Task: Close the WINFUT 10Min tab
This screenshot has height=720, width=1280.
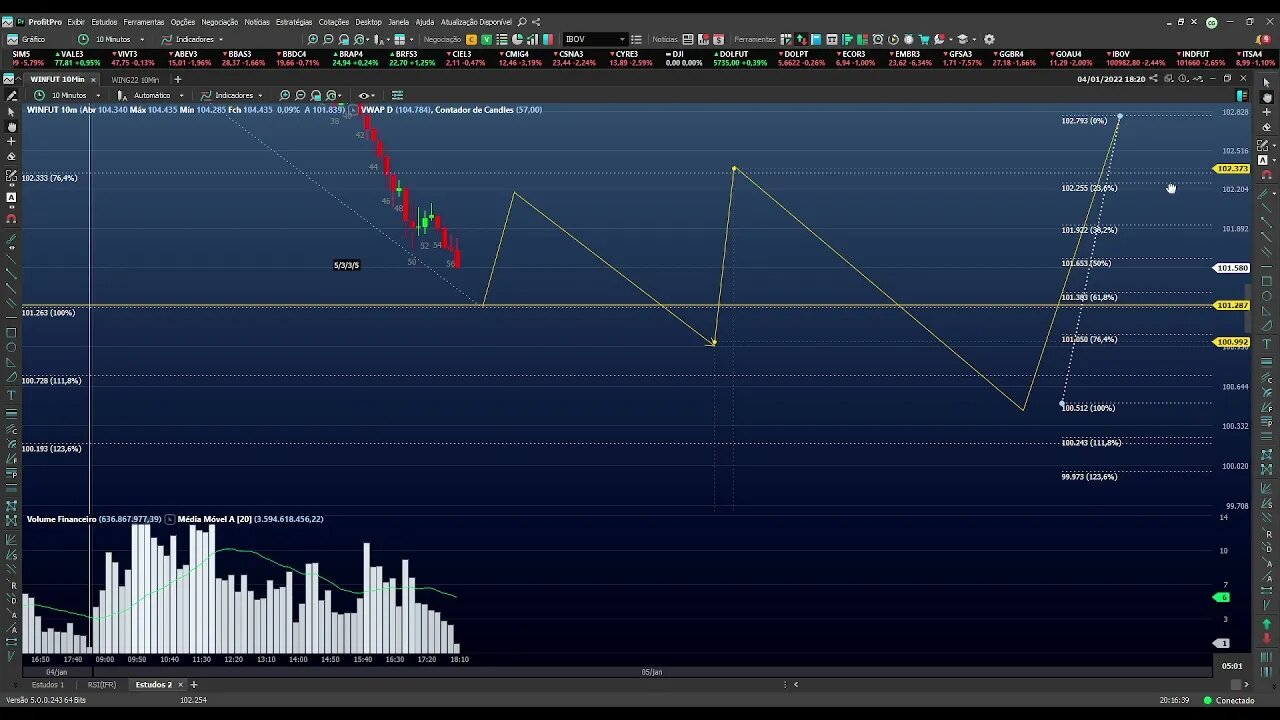Action: coord(94,79)
